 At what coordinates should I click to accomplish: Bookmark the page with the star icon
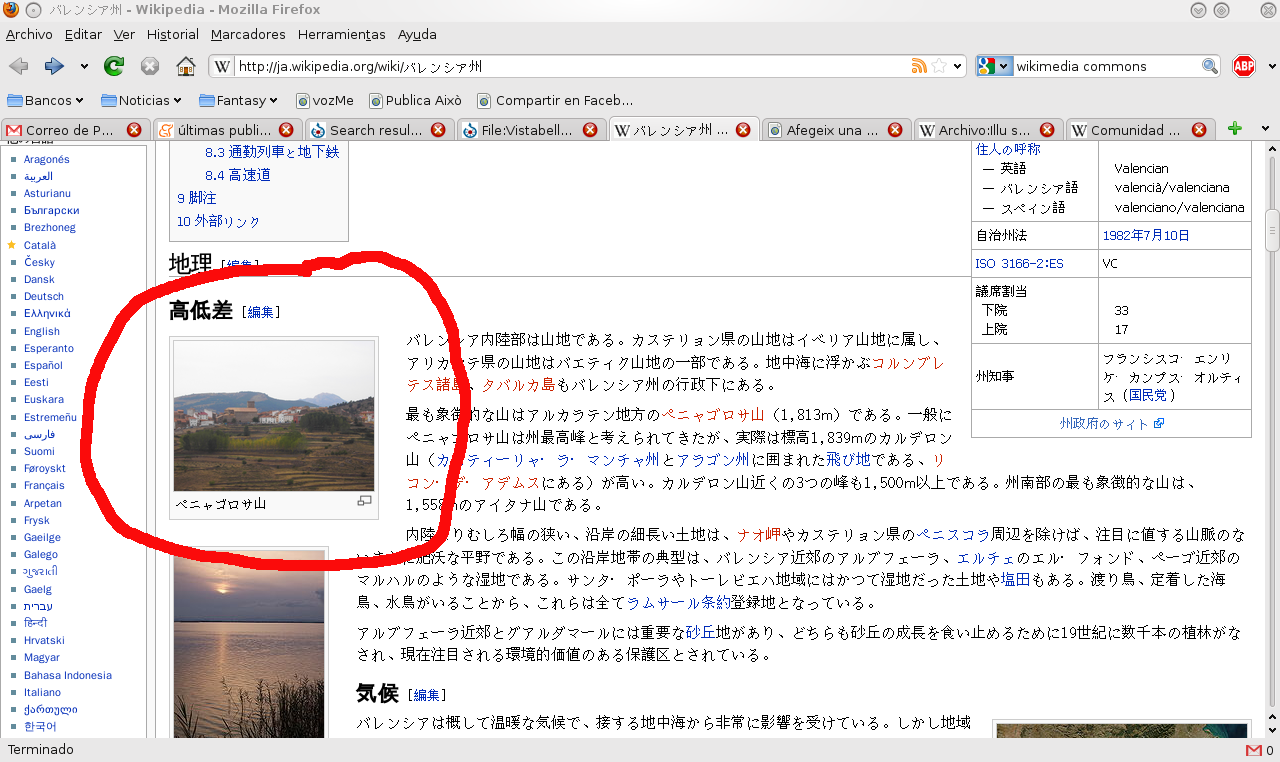[x=939, y=66]
